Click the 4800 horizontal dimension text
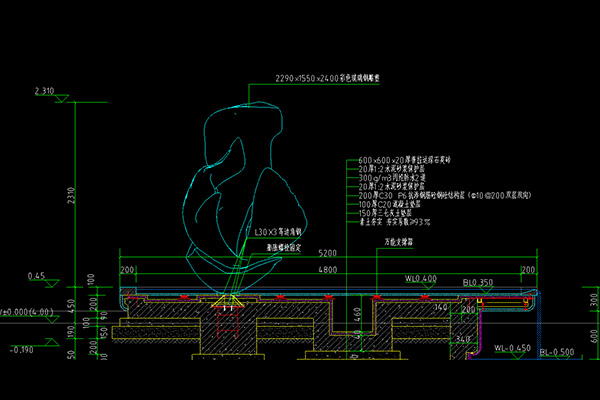 [x=328, y=270]
